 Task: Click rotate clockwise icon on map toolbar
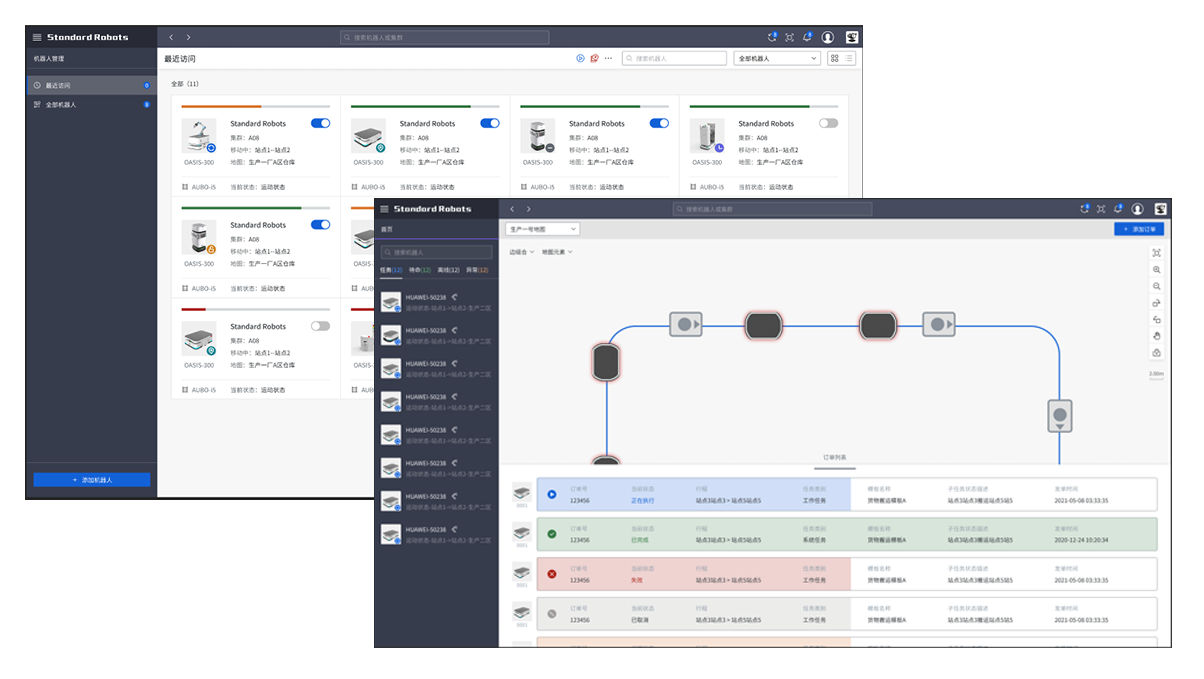1157,303
